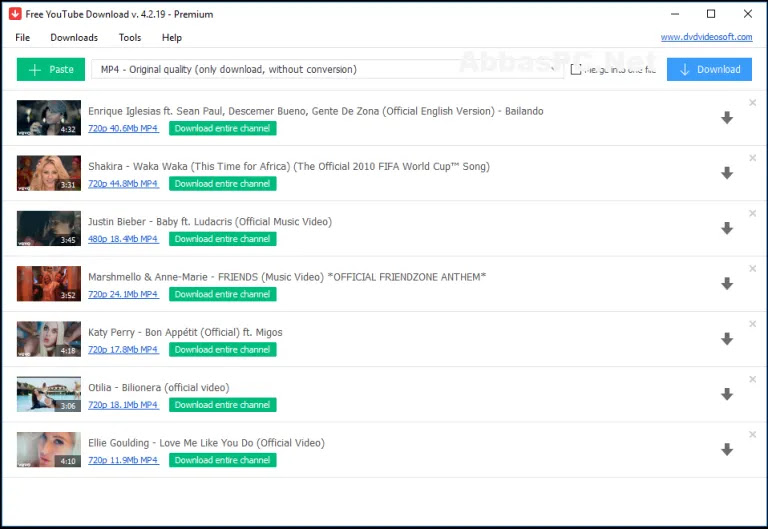
Task: Select the title 'Justin Bieber - Baby ft. Ludacris'
Action: click(x=210, y=222)
